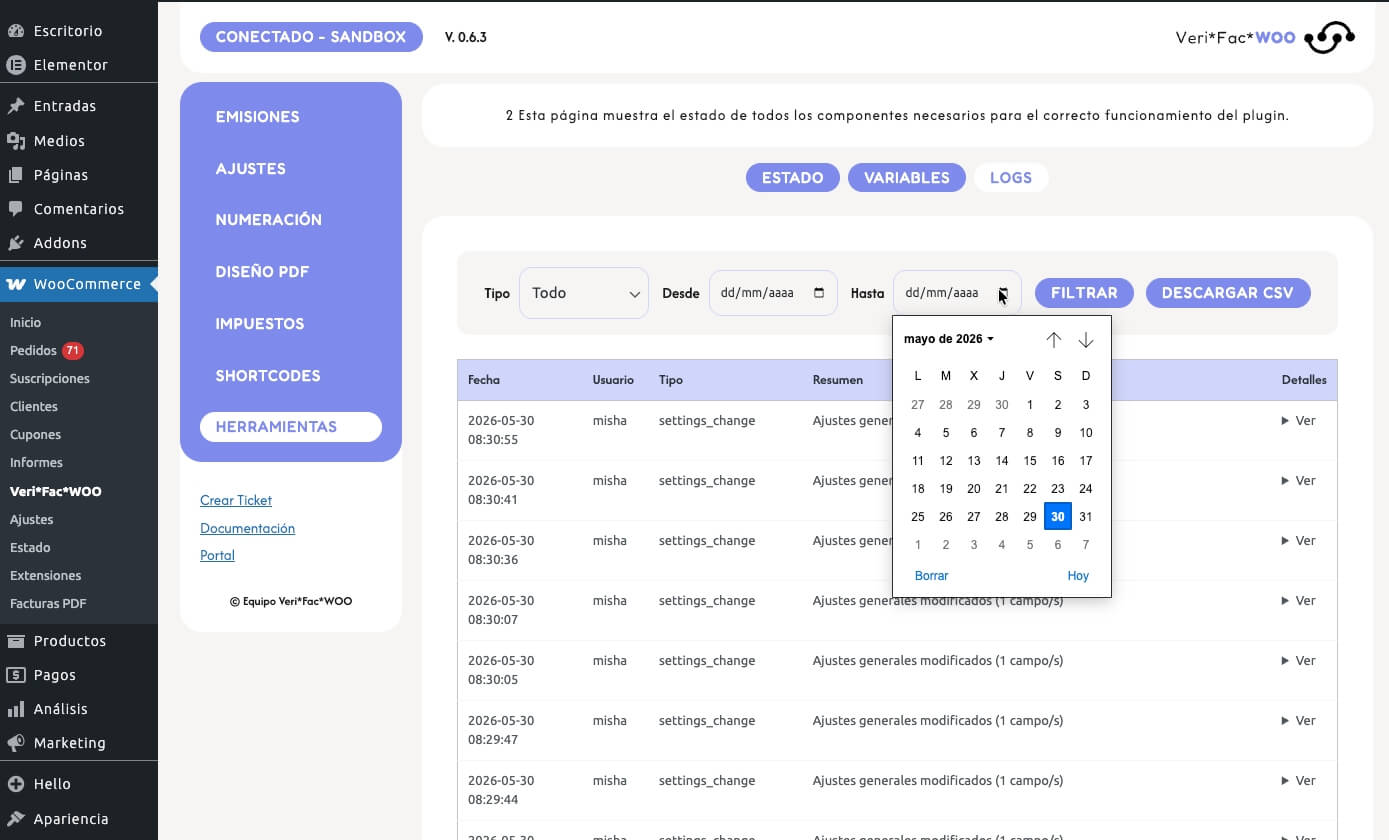1389x840 pixels.
Task: Click the Marketing megaphone icon
Action: coord(16,743)
